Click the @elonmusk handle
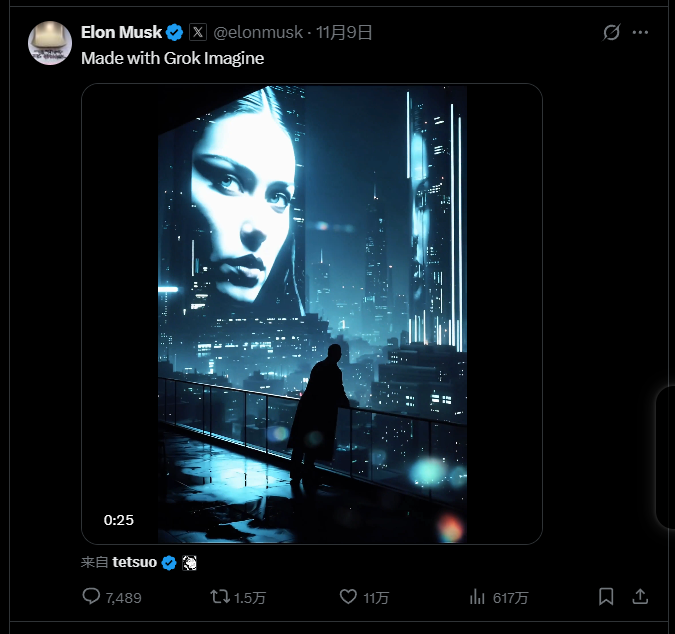Viewport: 675px width, 634px height. coord(258,32)
